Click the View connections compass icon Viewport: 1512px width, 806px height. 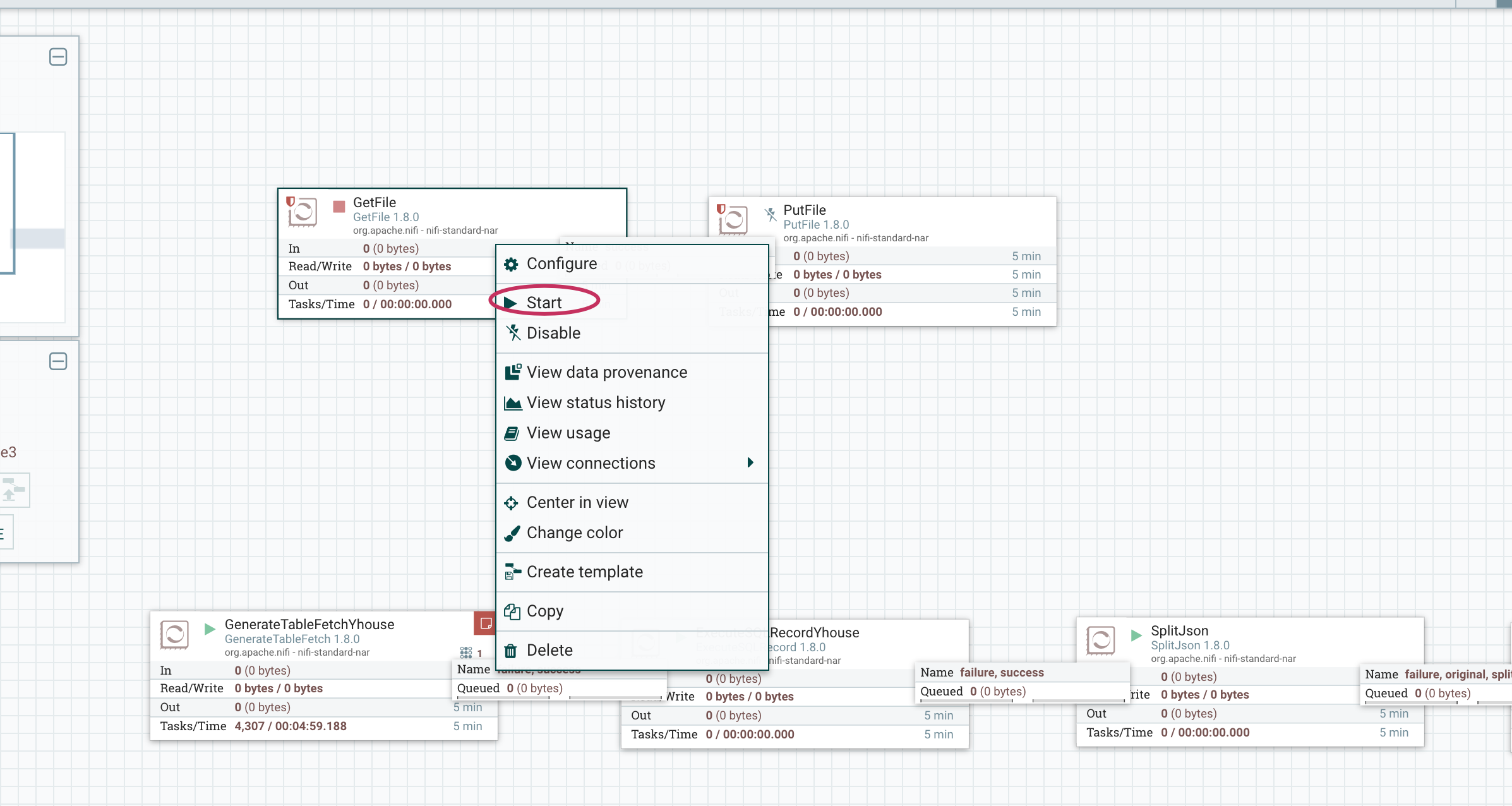click(513, 463)
